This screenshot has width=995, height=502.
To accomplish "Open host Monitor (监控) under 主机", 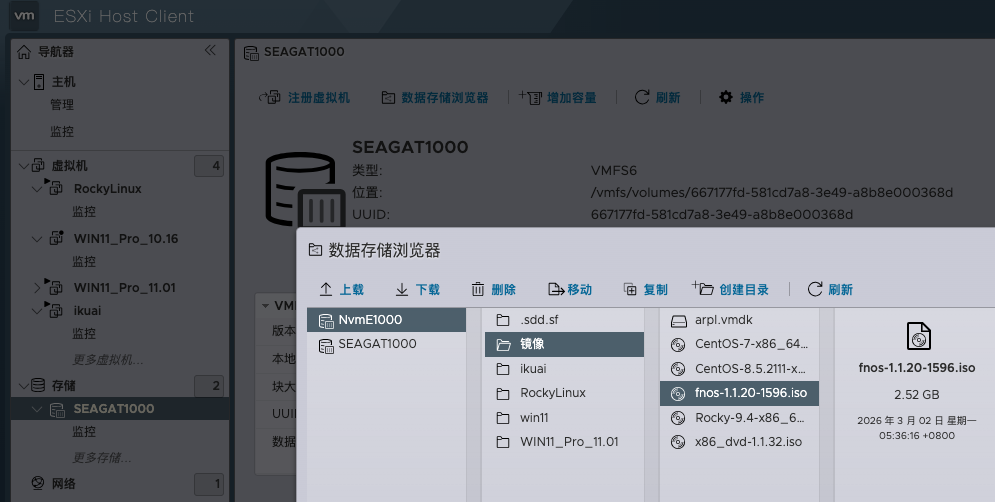I will [62, 131].
